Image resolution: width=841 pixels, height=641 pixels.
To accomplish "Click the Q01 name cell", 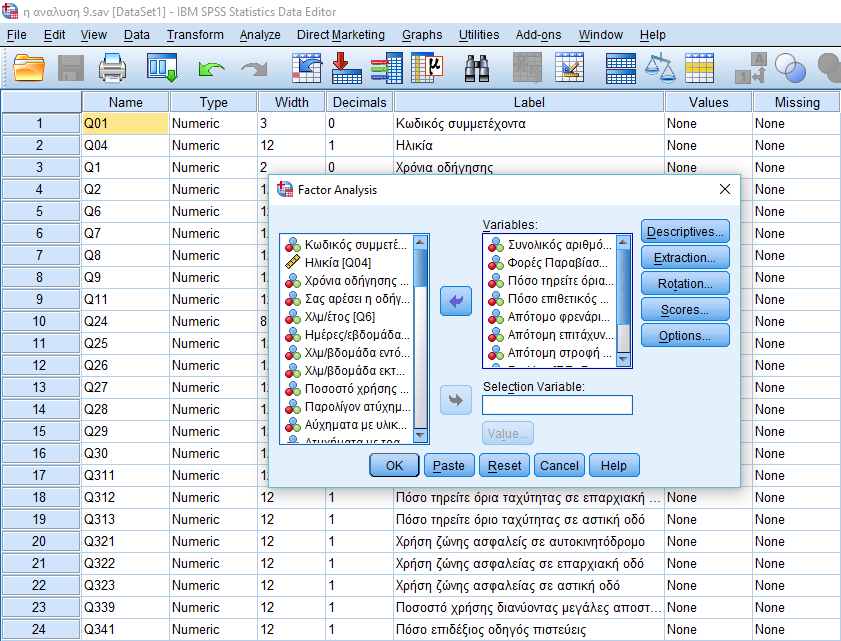I will pos(125,123).
